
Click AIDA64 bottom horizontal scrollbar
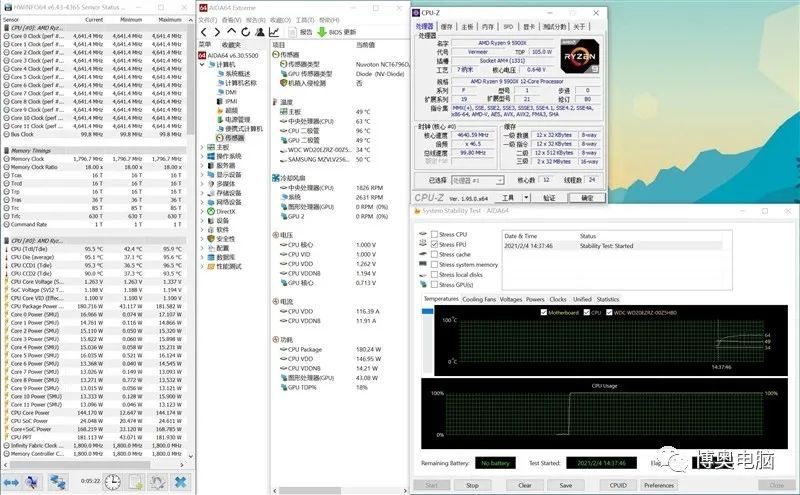point(310,491)
